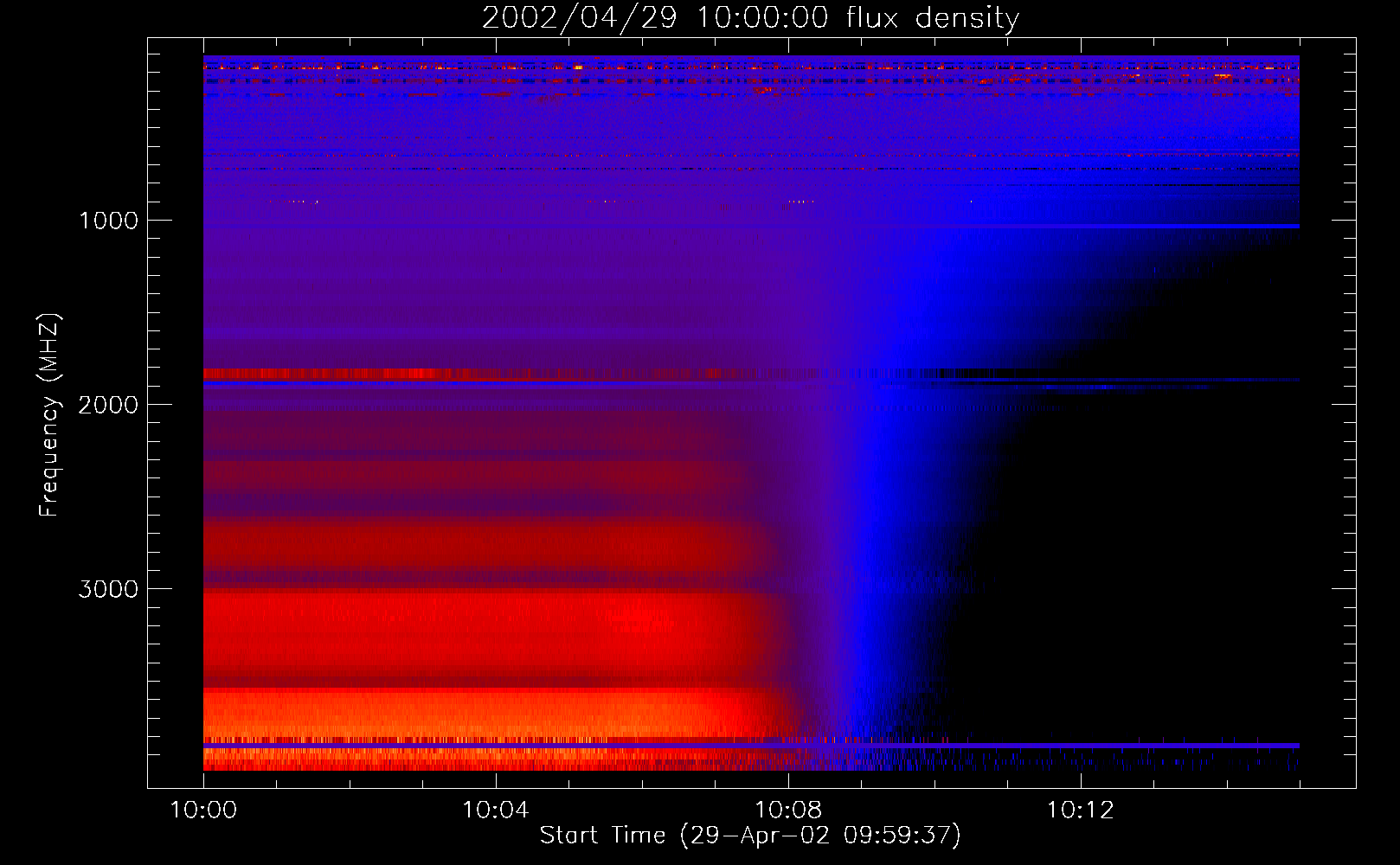Click the 2000 MHz frequency tick label
The image size is (1400, 865).
108,405
